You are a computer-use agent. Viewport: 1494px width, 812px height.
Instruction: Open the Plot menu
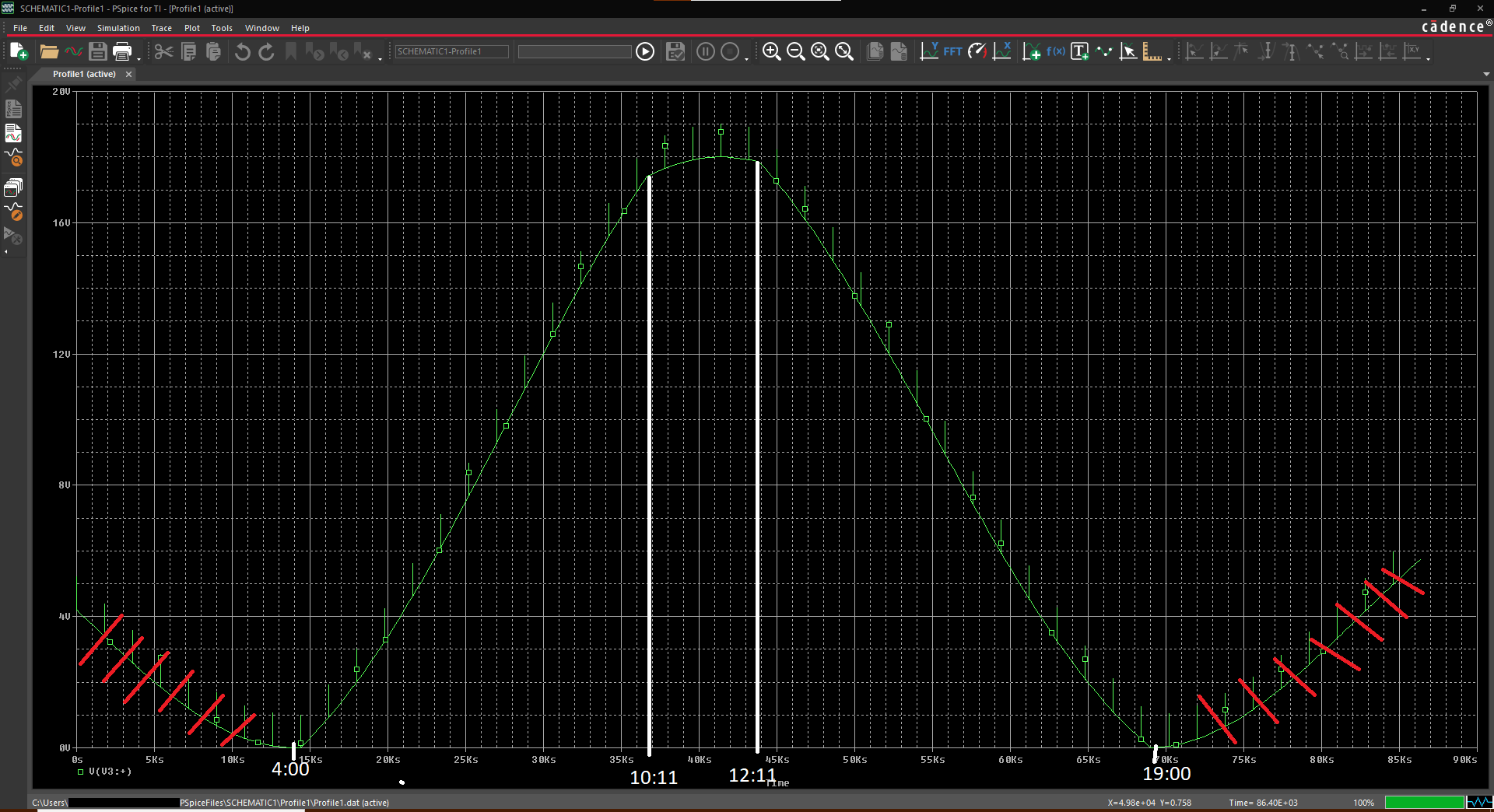pyautogui.click(x=191, y=28)
